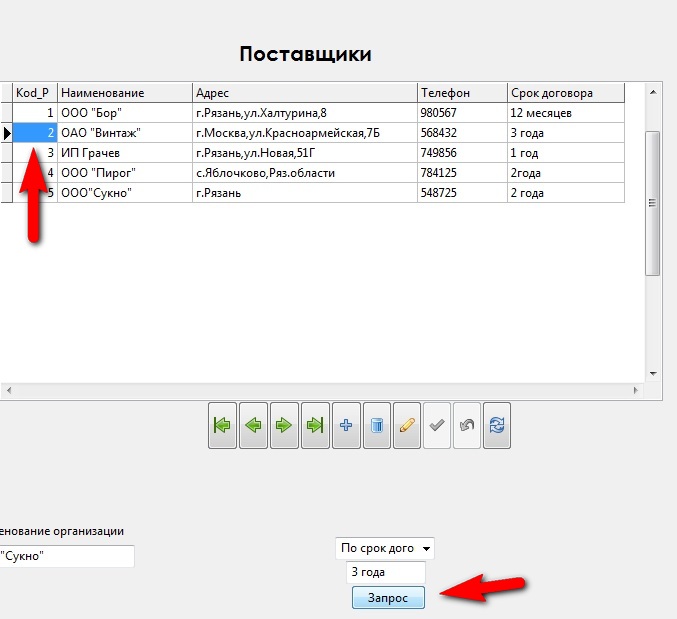677x619 pixels.
Task: Click vertical scrollbar up arrow
Action: [x=653, y=92]
